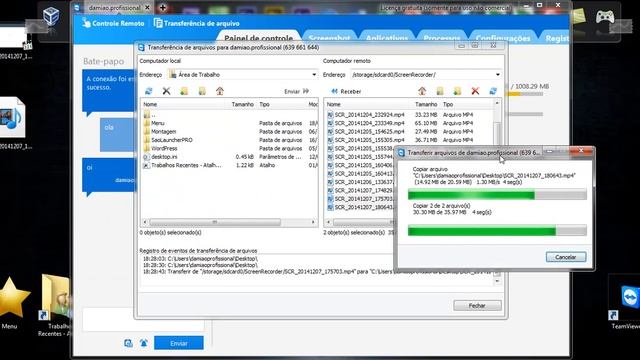Screen dimensions: 640x360
Task: Select Controle Remoto in top toolbar
Action: click(x=113, y=23)
